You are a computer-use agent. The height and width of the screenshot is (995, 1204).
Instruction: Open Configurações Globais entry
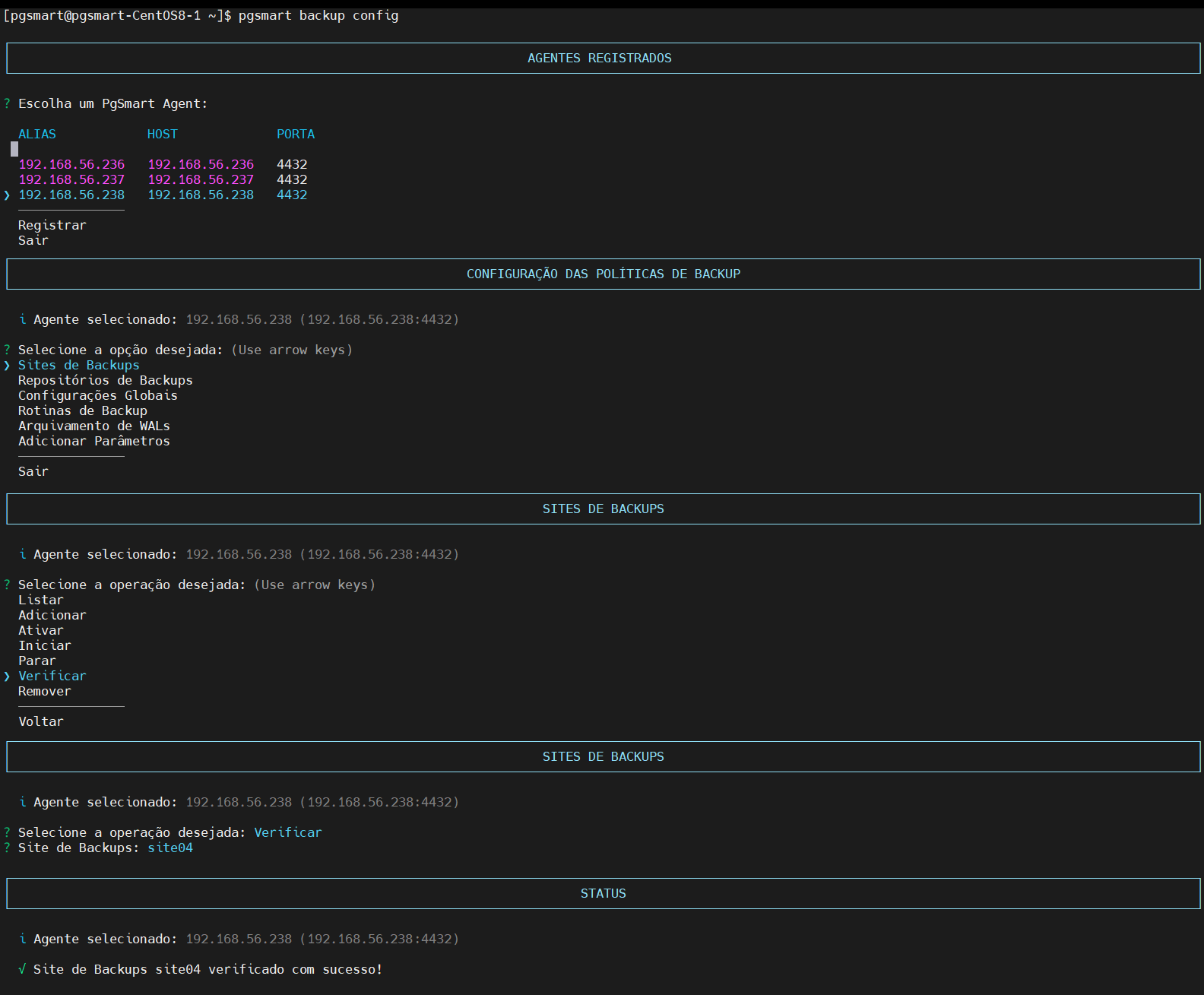[x=98, y=395]
